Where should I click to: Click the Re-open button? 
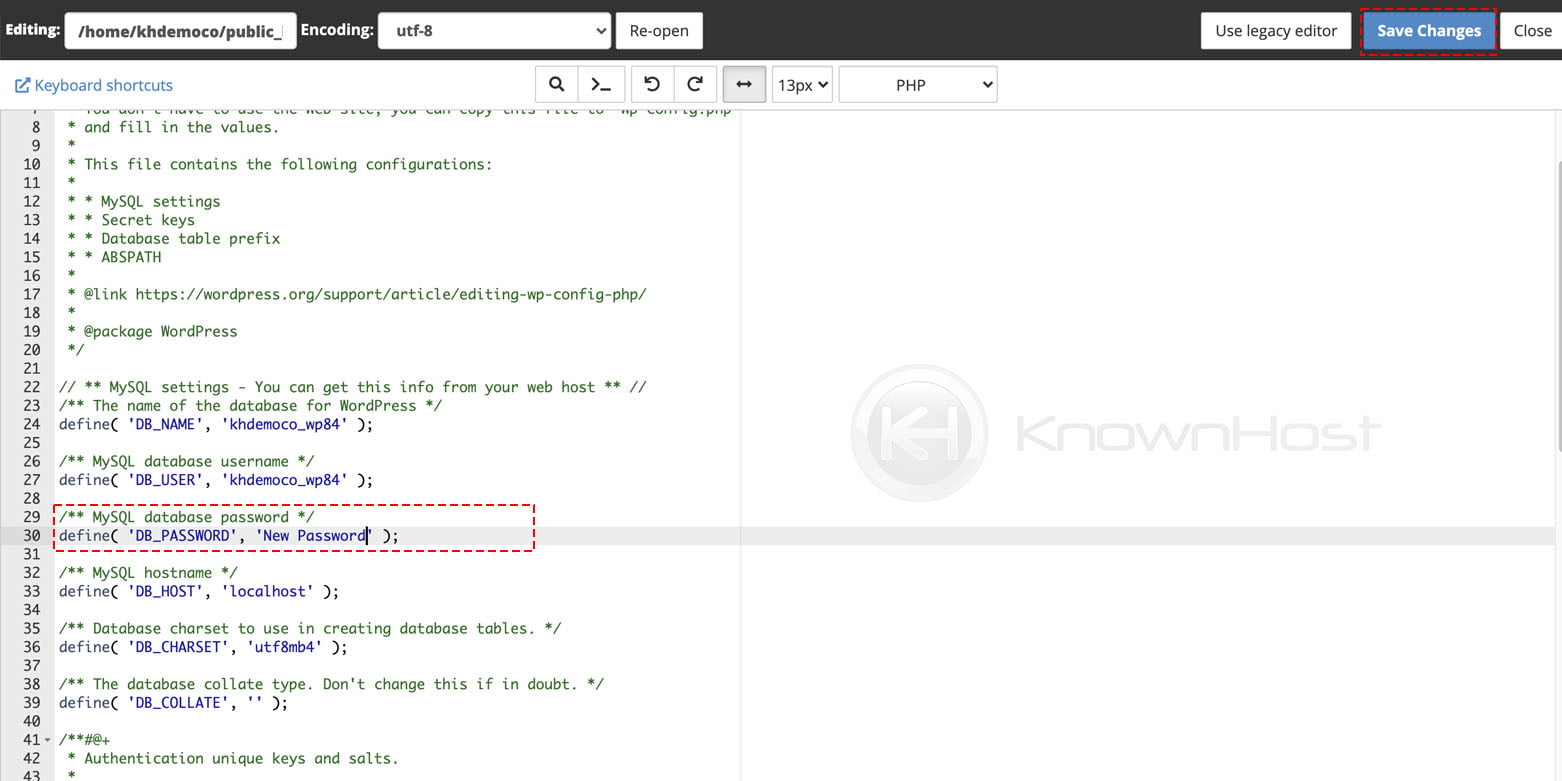(659, 30)
